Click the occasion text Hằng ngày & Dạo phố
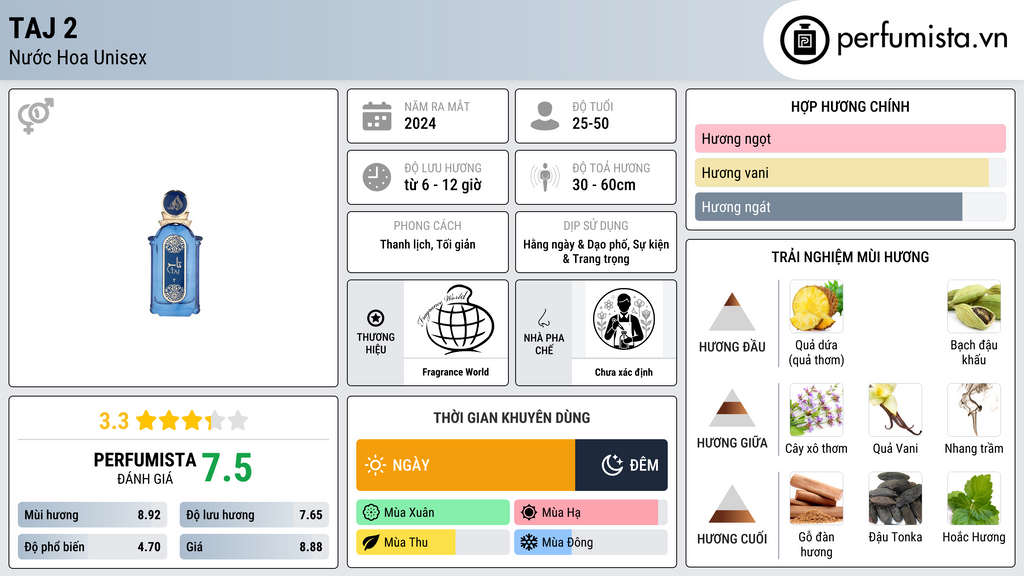This screenshot has width=1024, height=576. (x=575, y=244)
